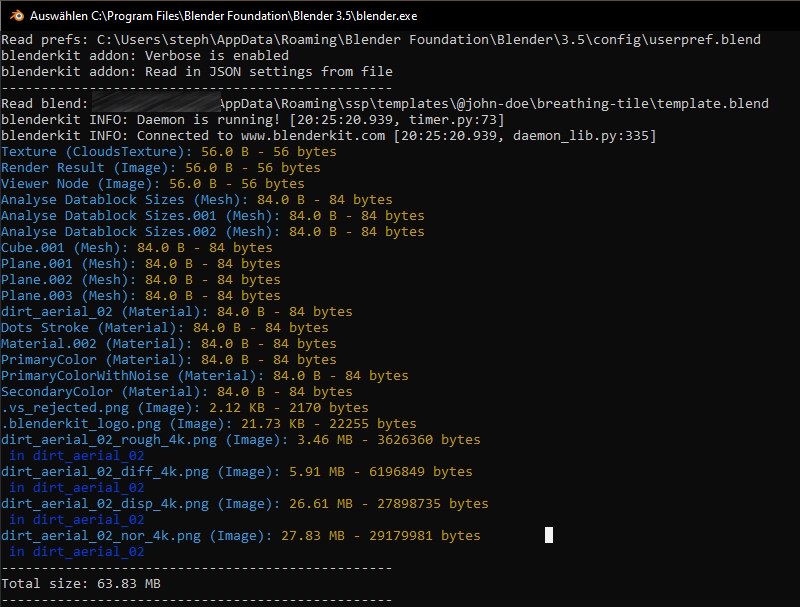Click 'in dirt_aerial_02' under nor_4k.png

[x=77, y=551]
